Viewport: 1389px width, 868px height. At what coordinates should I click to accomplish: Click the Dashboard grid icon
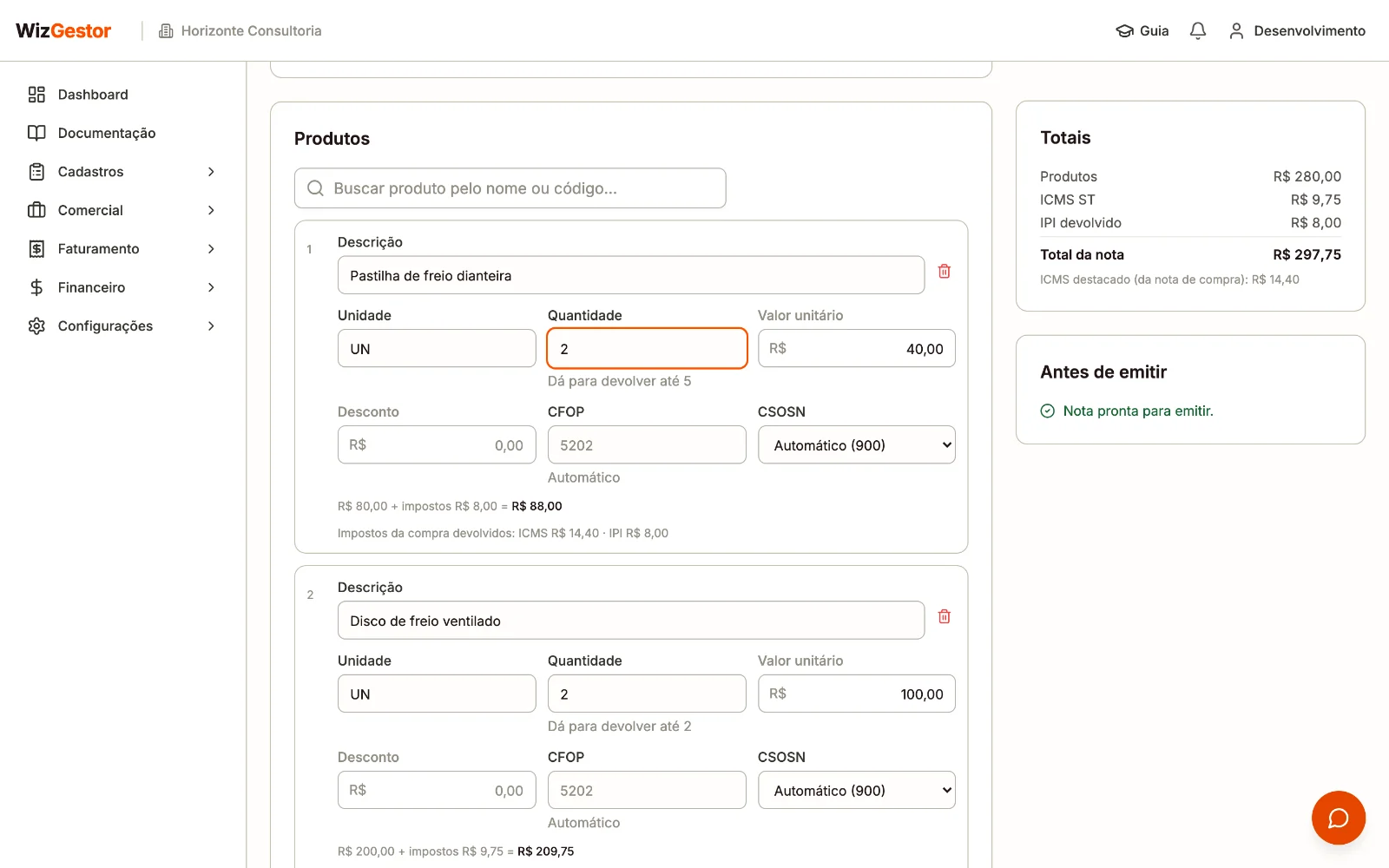(x=36, y=95)
